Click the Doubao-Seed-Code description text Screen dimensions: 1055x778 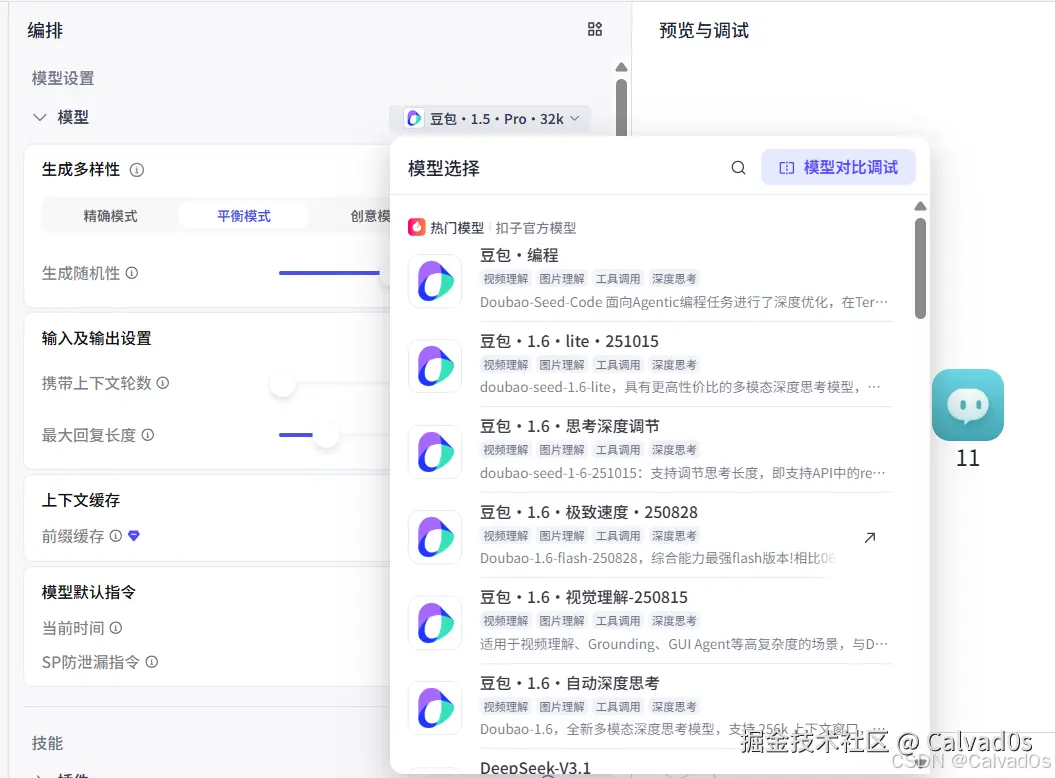click(684, 302)
